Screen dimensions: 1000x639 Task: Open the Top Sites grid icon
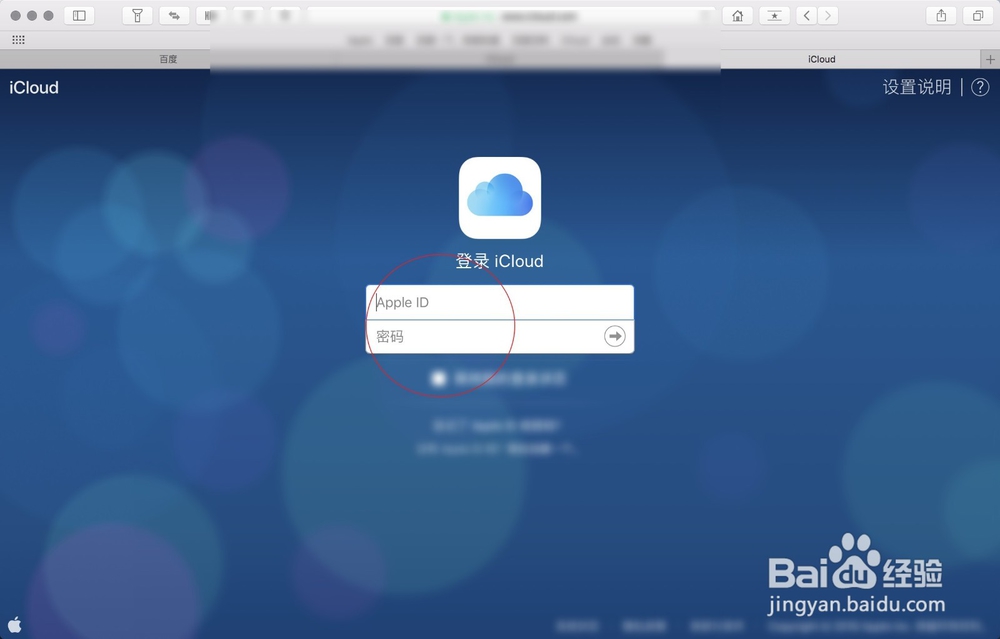click(x=18, y=40)
